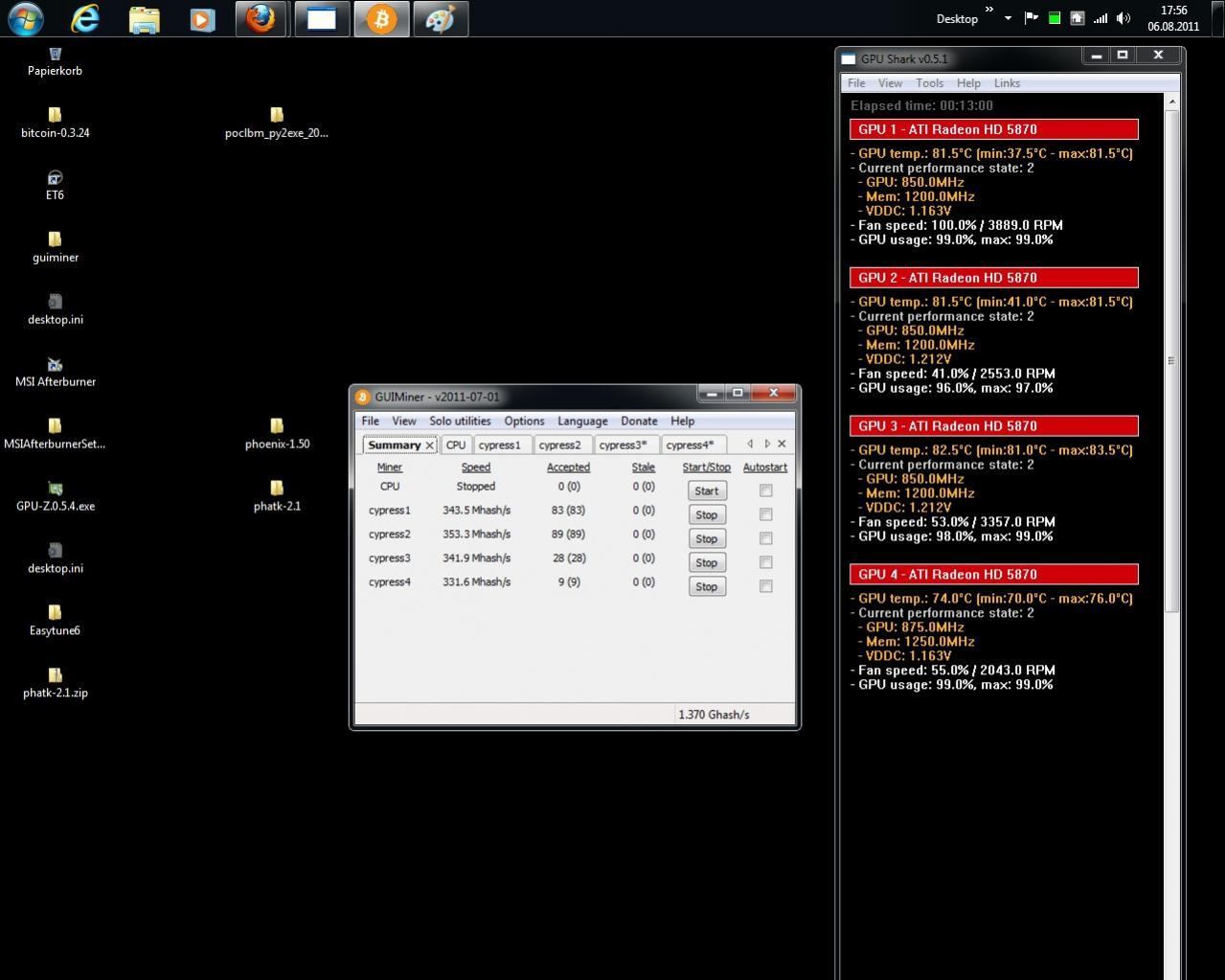
Task: Click the Accepted column header
Action: (568, 467)
